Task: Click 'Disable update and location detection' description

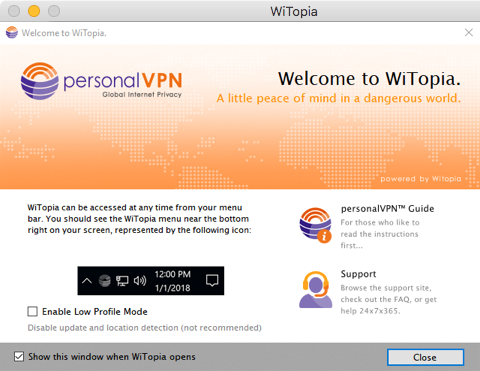Action: pos(144,328)
